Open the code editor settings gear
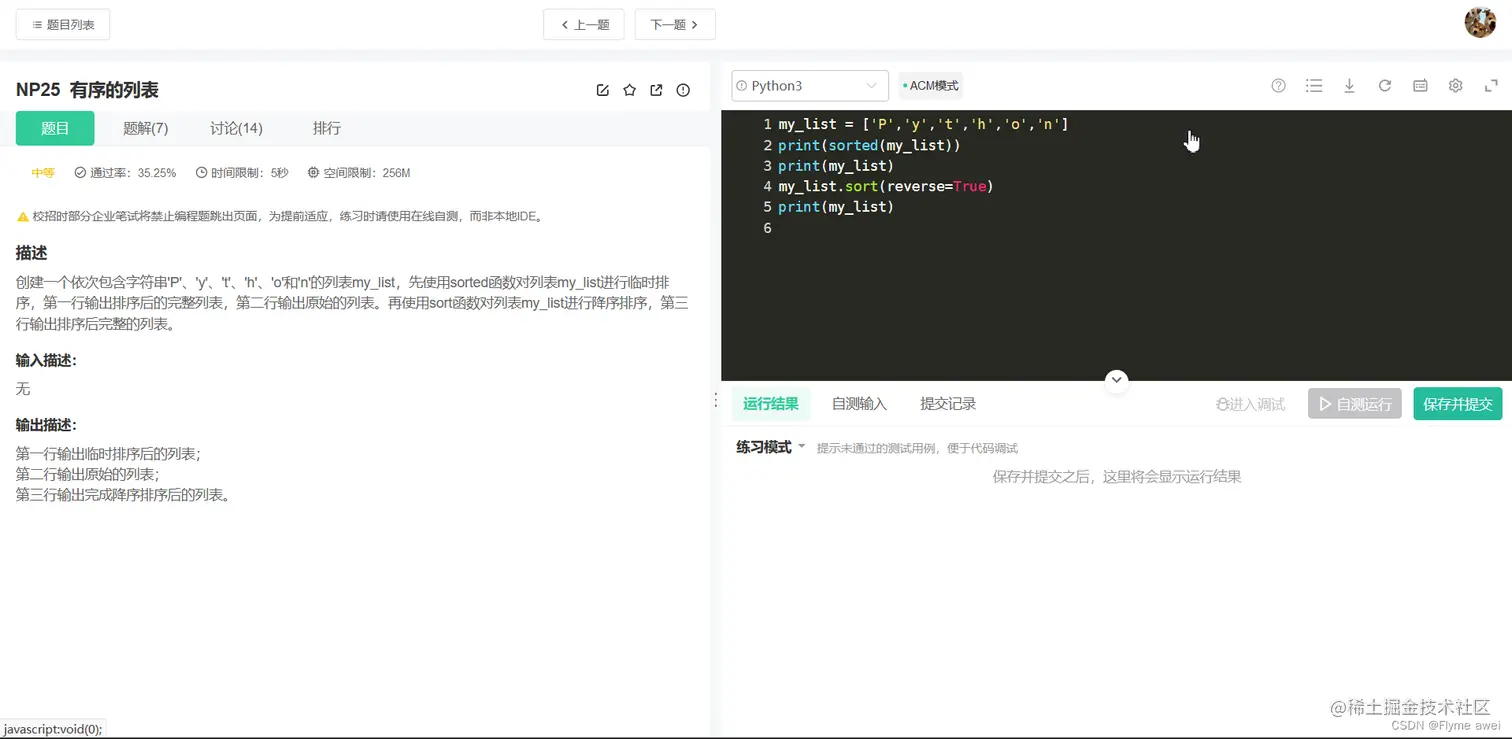 tap(1455, 86)
